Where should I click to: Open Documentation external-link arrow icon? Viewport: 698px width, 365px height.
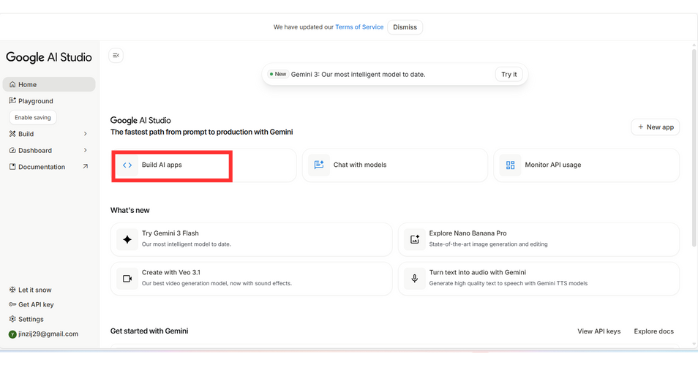[85, 166]
